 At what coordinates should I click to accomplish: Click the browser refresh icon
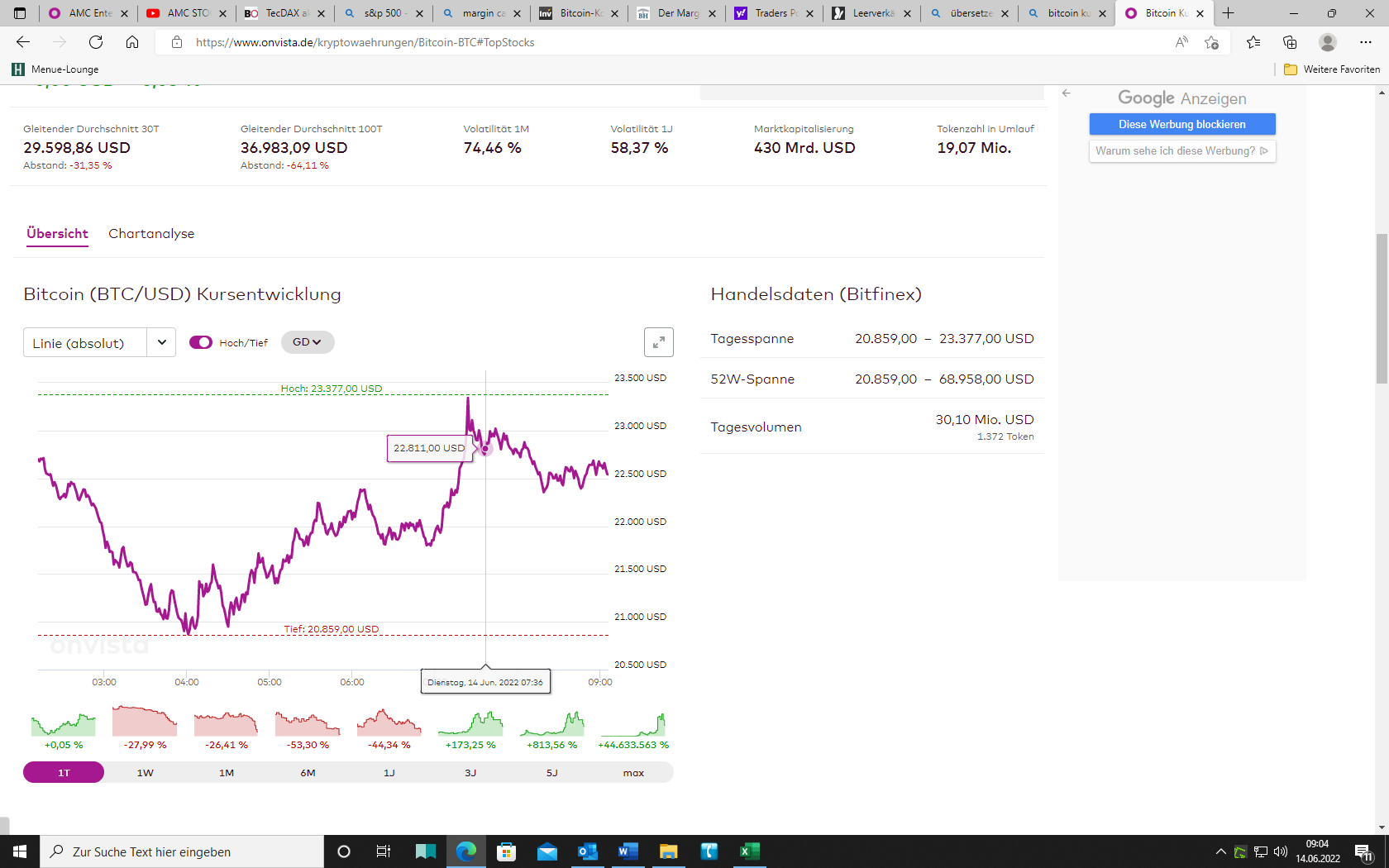tap(95, 42)
